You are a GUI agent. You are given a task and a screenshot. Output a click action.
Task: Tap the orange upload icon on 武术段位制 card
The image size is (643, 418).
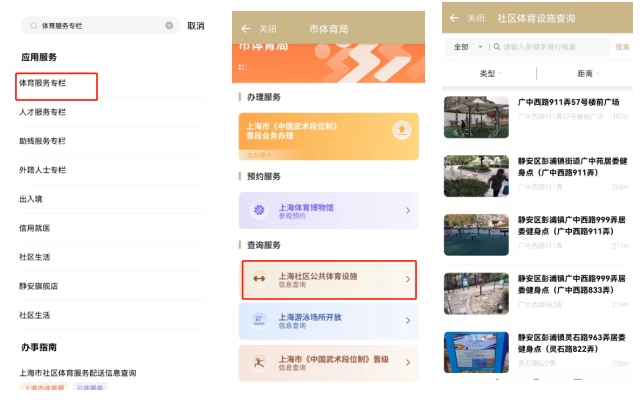401,130
